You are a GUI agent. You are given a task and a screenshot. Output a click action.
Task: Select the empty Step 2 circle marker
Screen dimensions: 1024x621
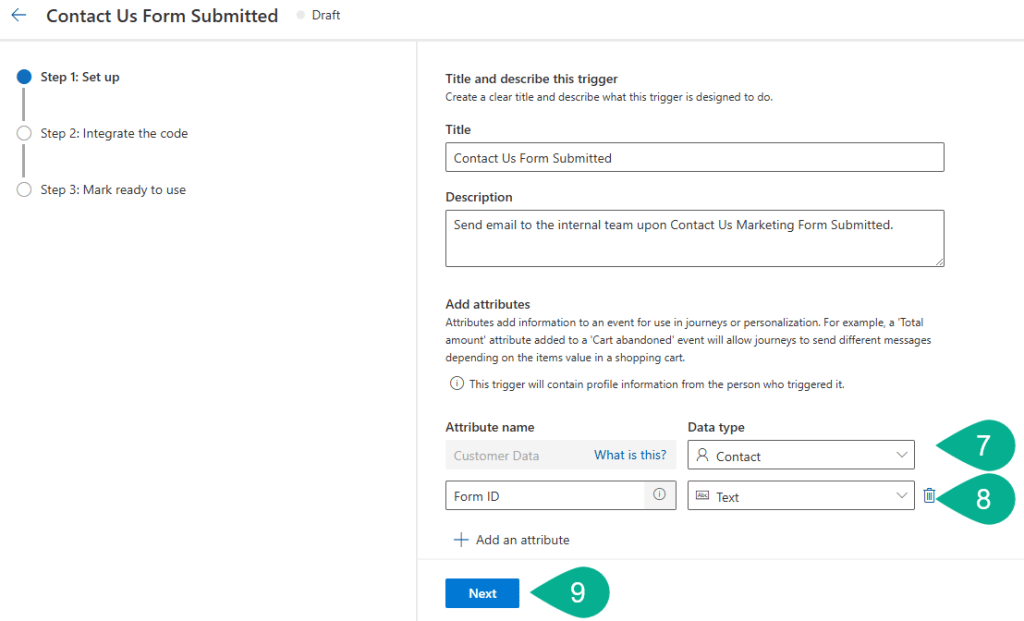[24, 134]
